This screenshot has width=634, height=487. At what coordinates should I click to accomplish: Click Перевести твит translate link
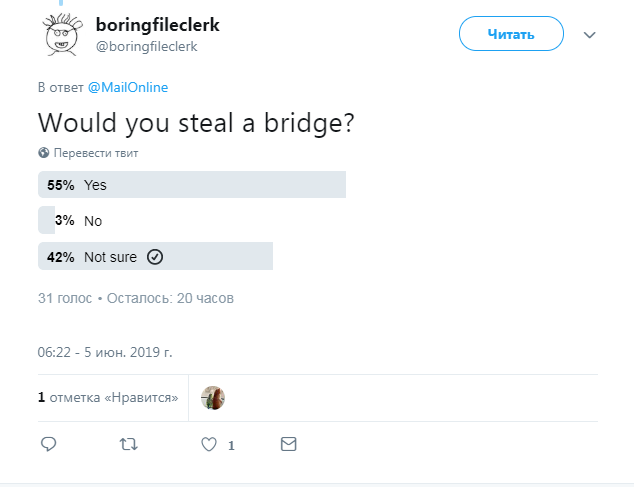[96, 153]
